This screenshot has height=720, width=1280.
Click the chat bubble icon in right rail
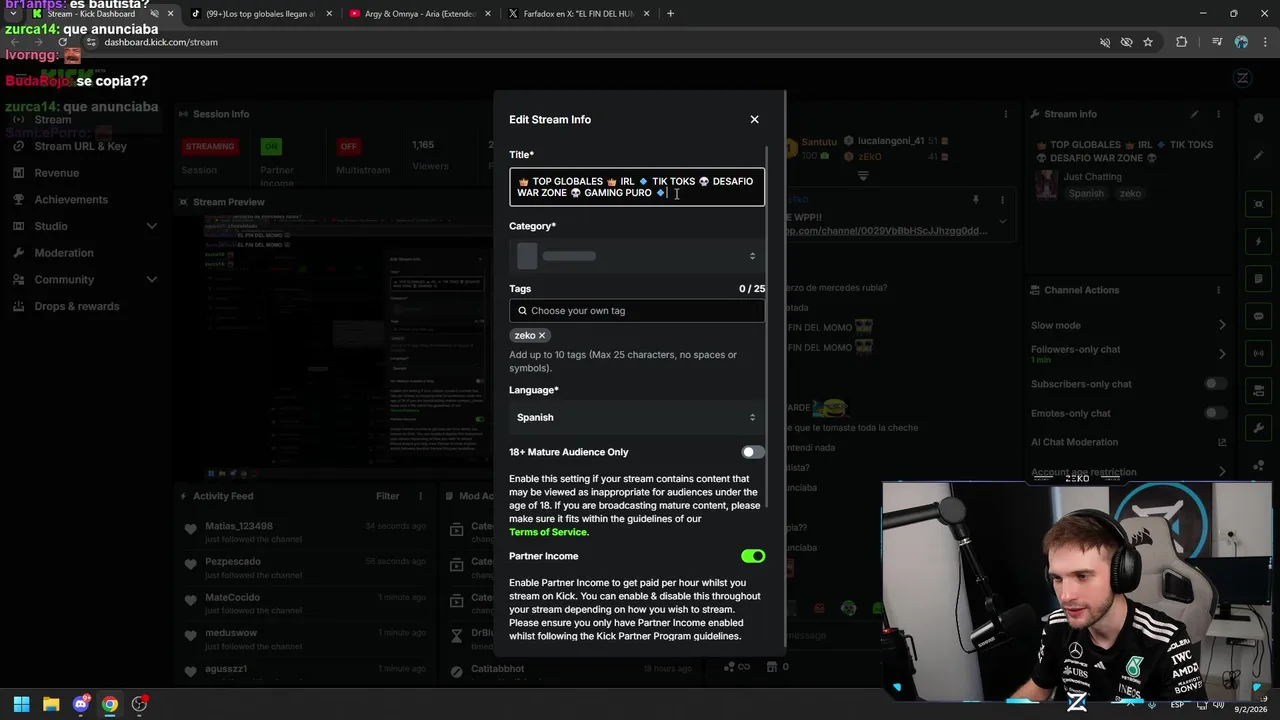click(x=1258, y=316)
